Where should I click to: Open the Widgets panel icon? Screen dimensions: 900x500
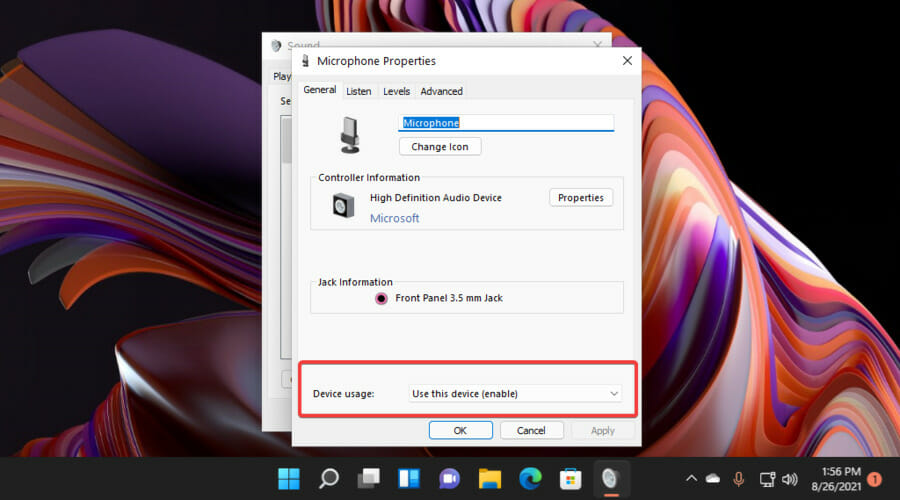409,478
